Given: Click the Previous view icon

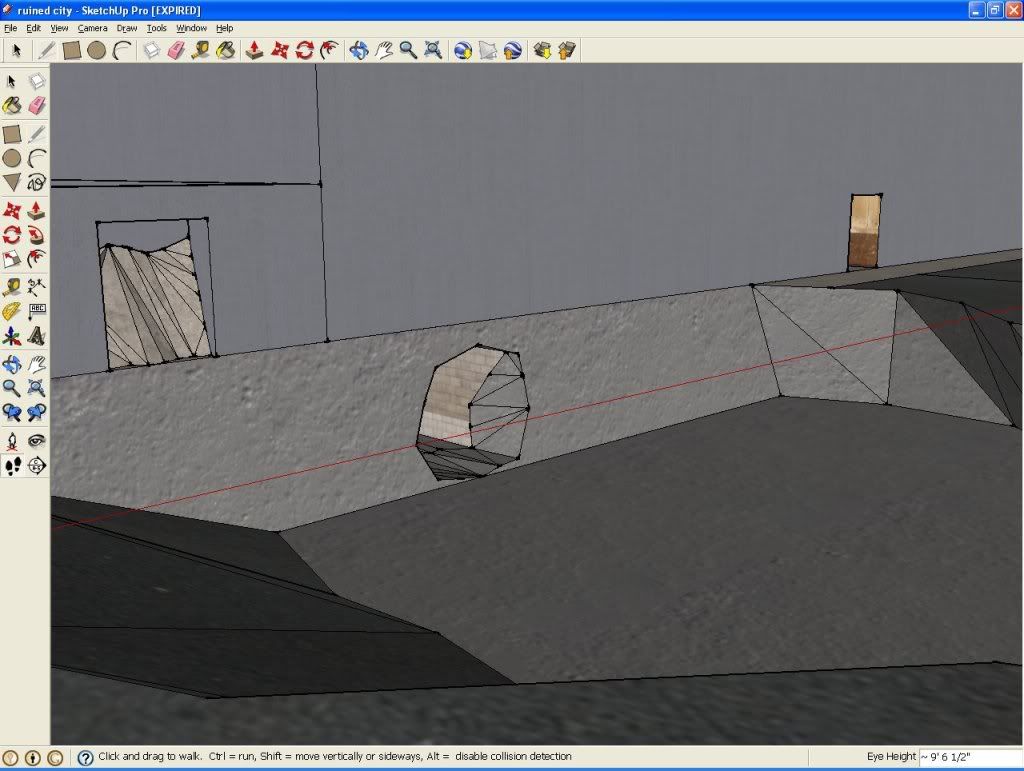Looking at the screenshot, I should click(12, 413).
